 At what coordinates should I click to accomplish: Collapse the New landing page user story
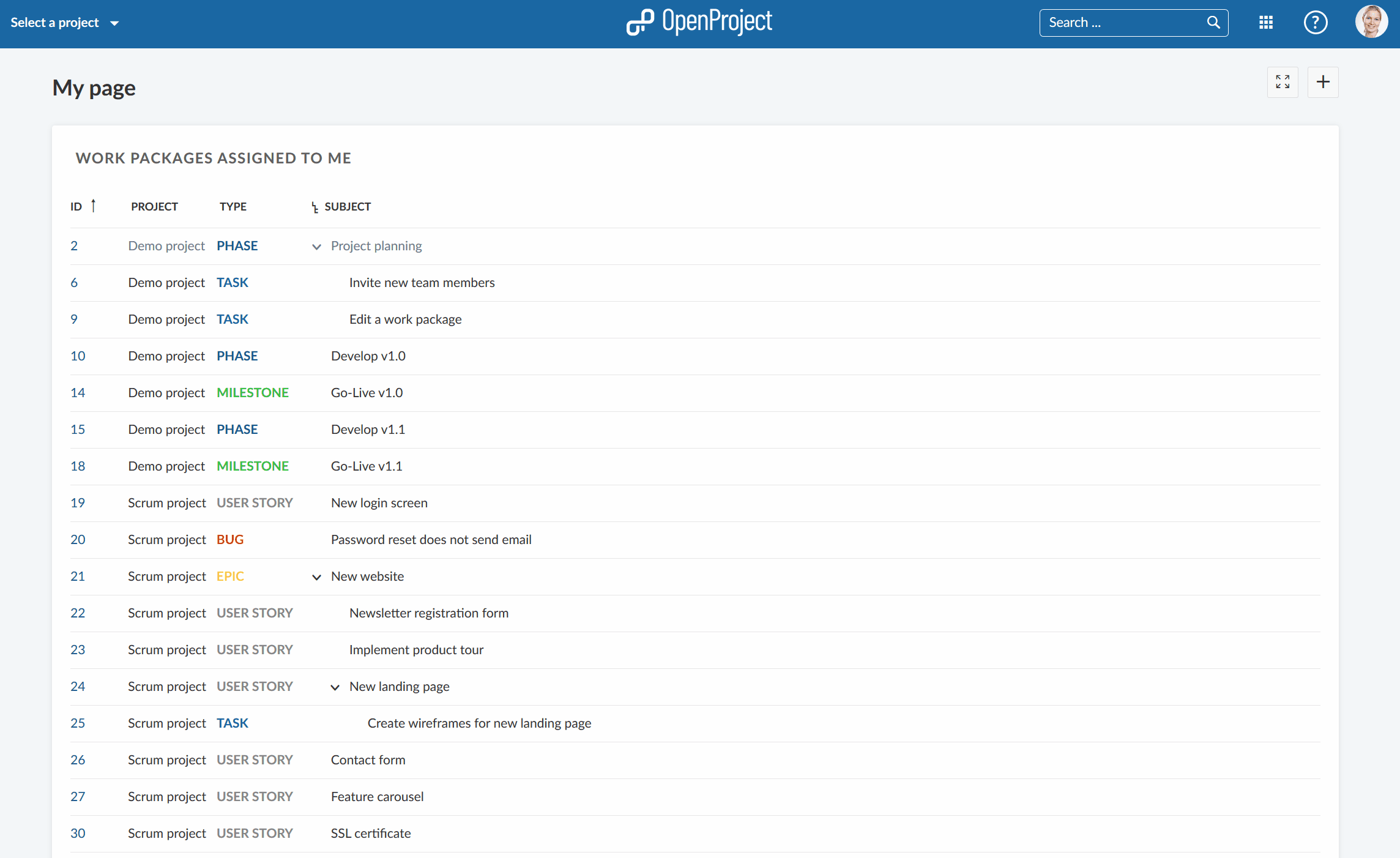tap(335, 686)
